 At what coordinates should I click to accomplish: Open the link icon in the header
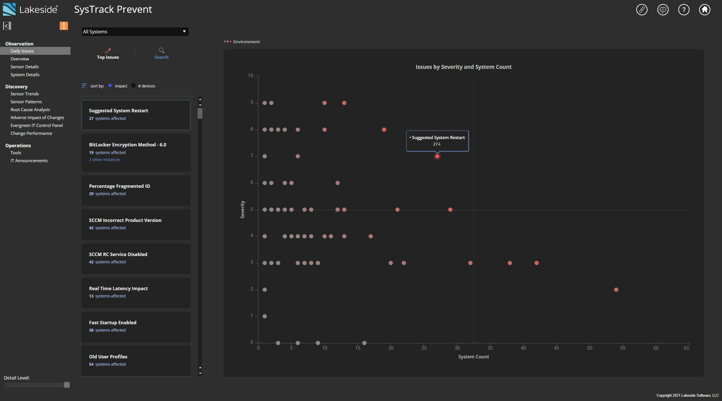(x=641, y=10)
